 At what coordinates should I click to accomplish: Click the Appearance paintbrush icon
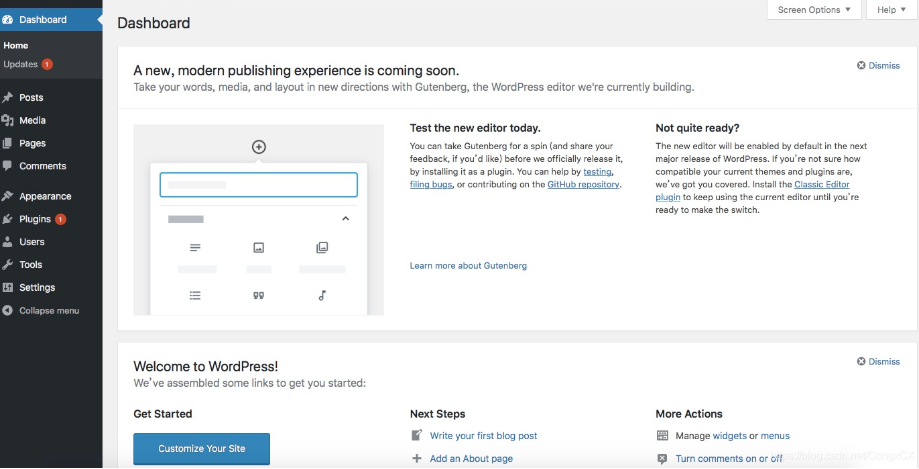click(7, 196)
